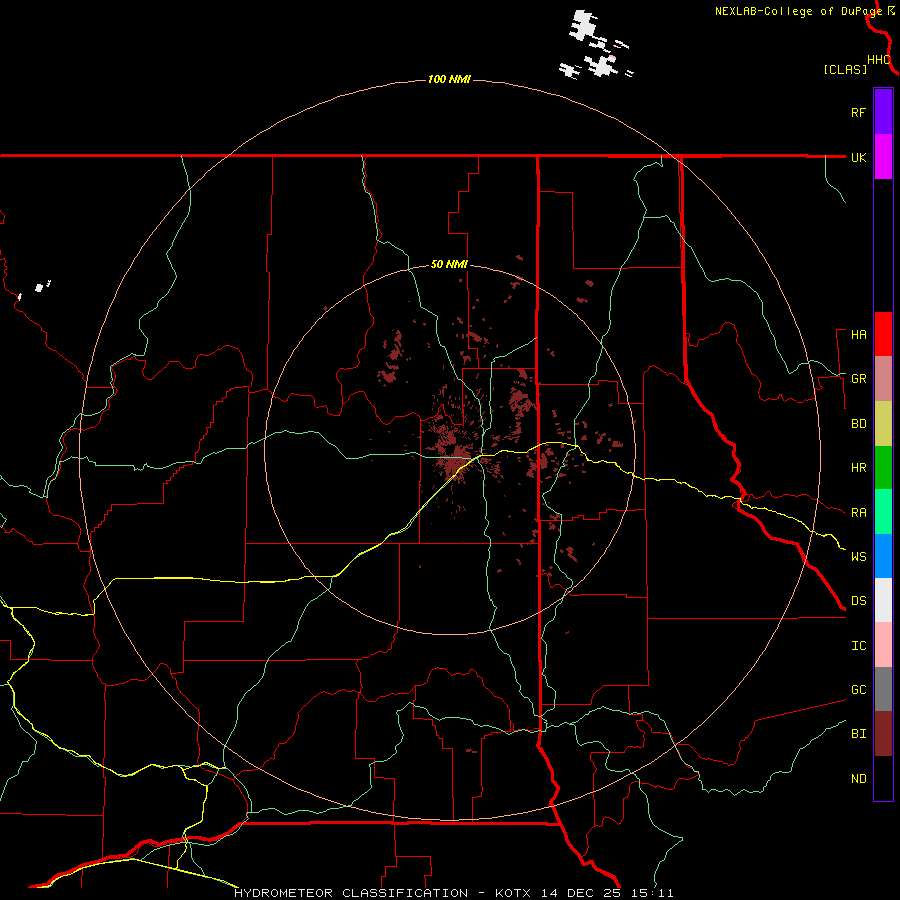Click the pink IC legend swatch

pyautogui.click(x=883, y=645)
